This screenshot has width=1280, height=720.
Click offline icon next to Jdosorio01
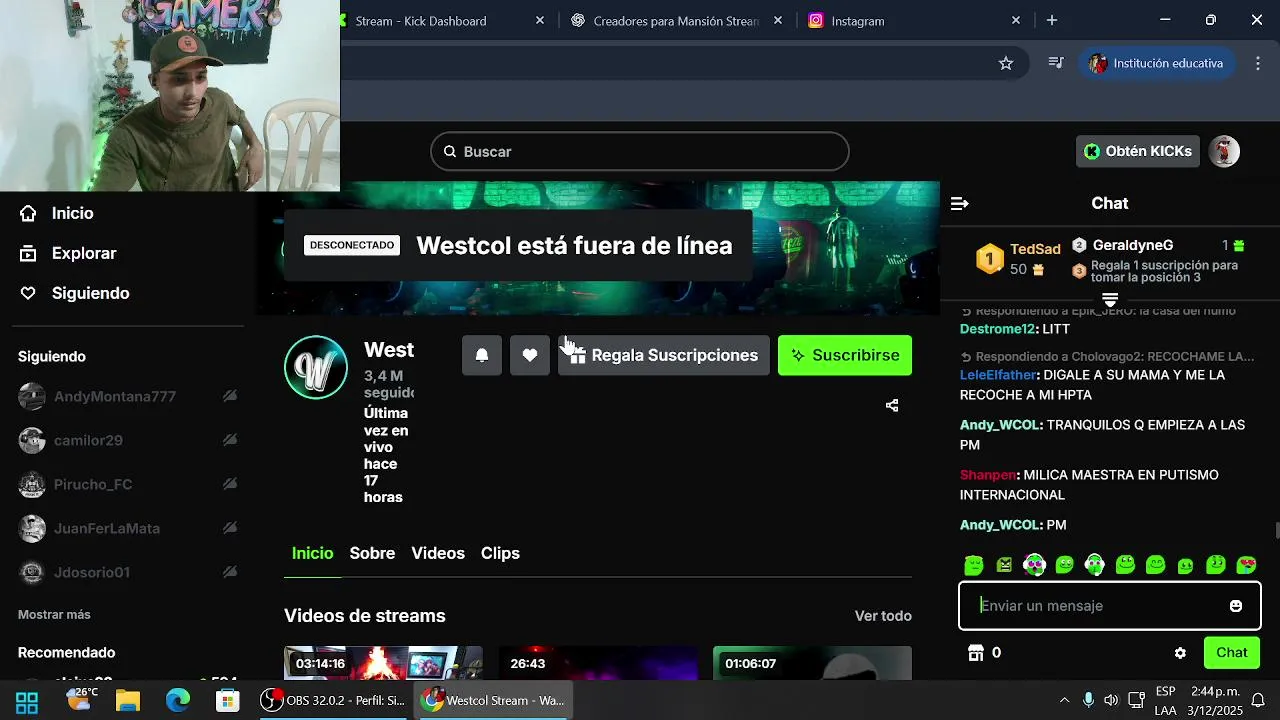[230, 572]
